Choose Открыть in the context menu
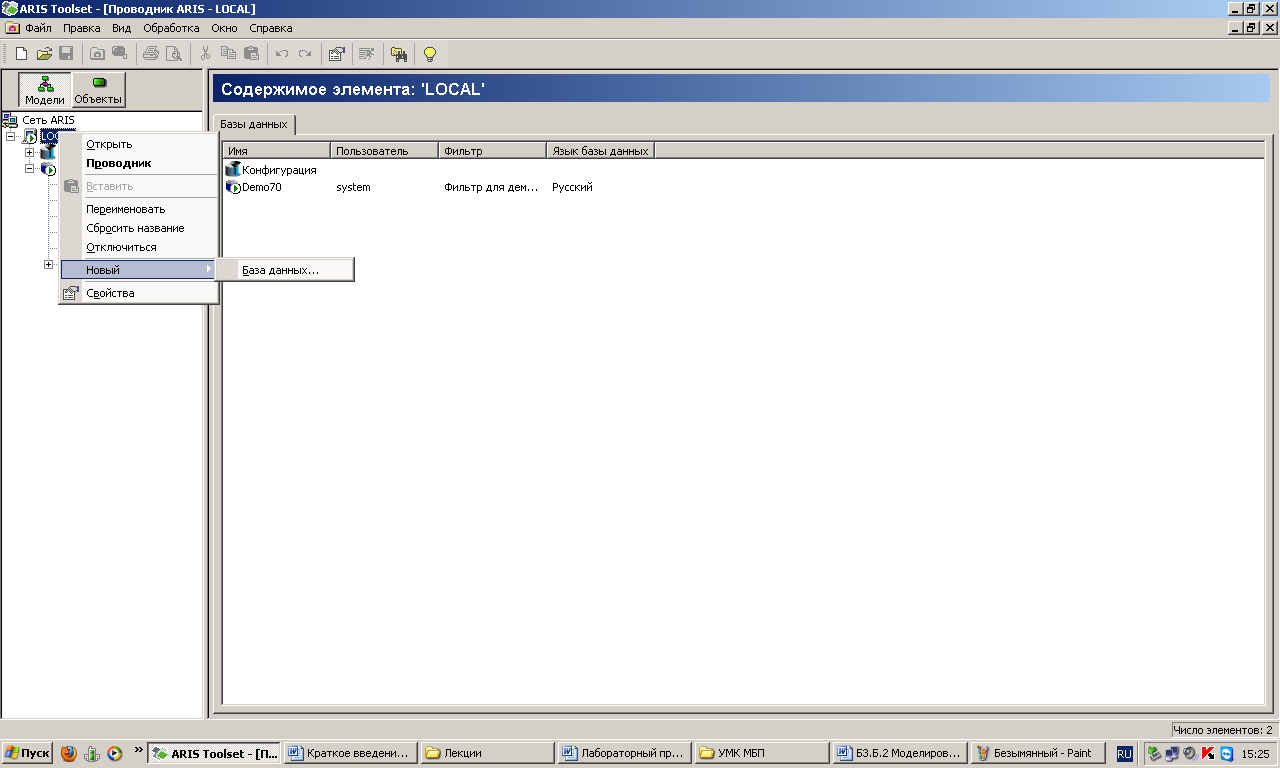This screenshot has width=1280, height=768. coord(139,144)
